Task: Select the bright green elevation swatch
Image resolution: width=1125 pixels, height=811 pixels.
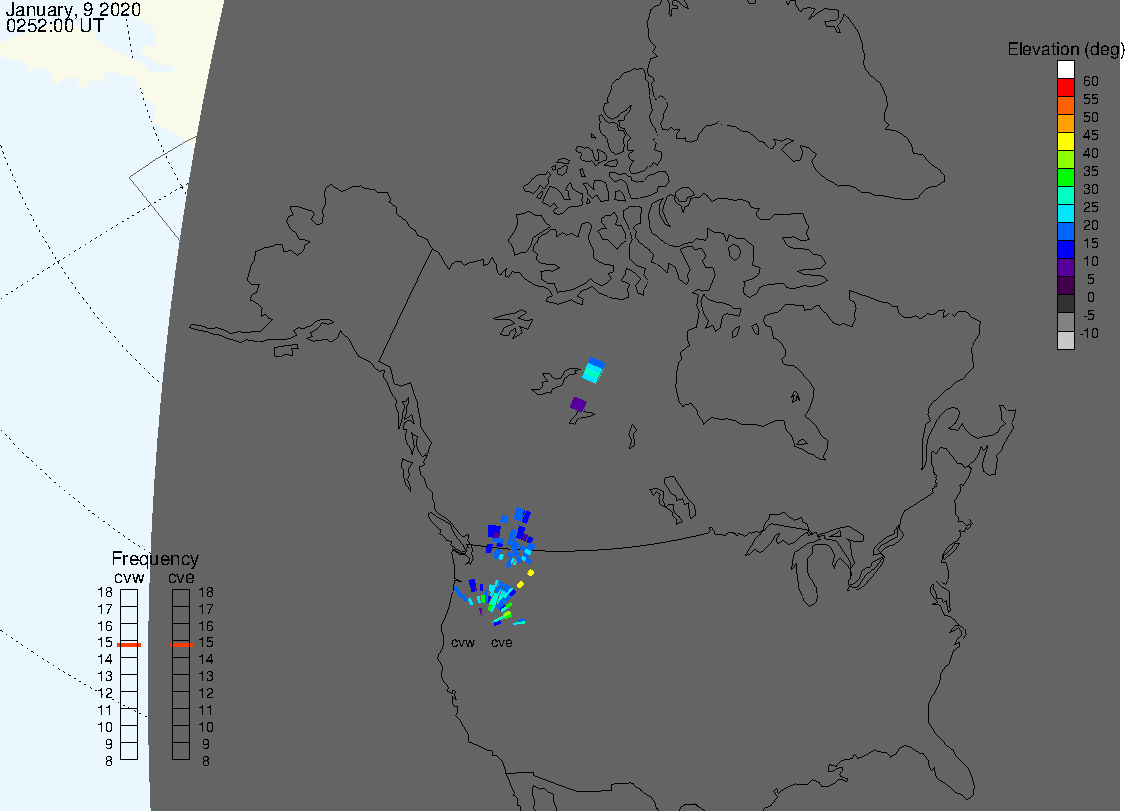Action: (1065, 177)
